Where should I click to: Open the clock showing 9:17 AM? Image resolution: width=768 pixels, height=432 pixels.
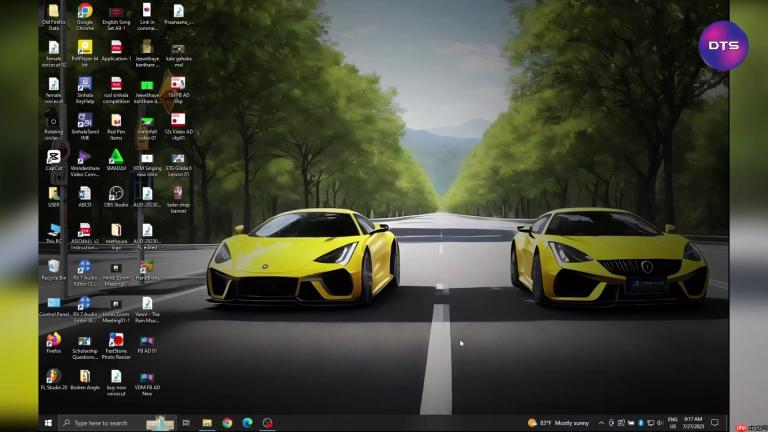point(693,423)
